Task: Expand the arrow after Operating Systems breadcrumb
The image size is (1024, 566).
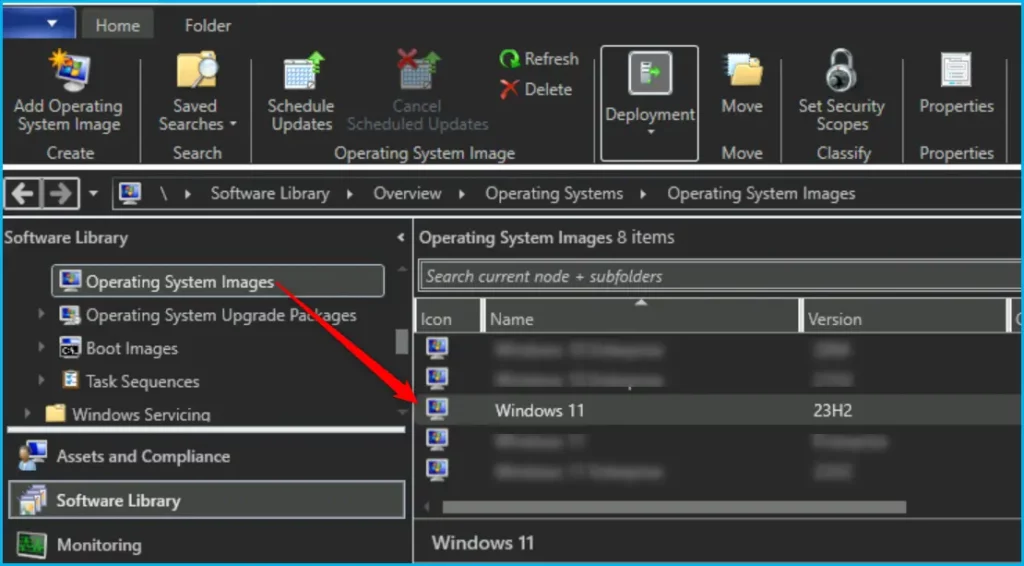Action: 643,194
